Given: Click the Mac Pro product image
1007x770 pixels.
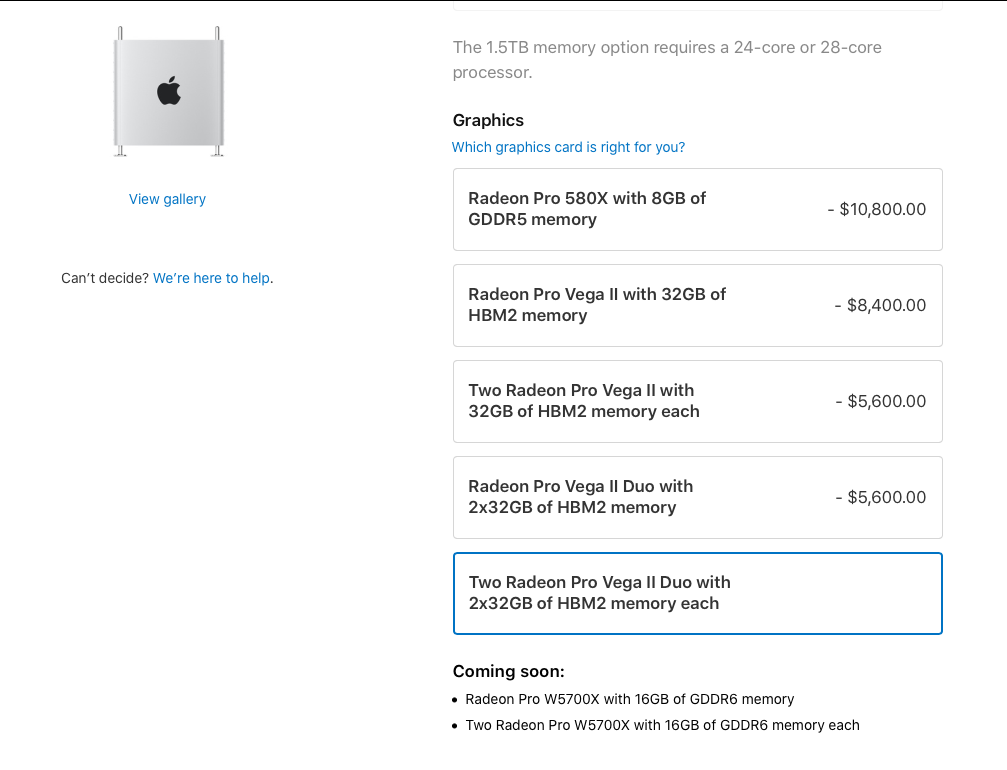Looking at the screenshot, I should (168, 120).
